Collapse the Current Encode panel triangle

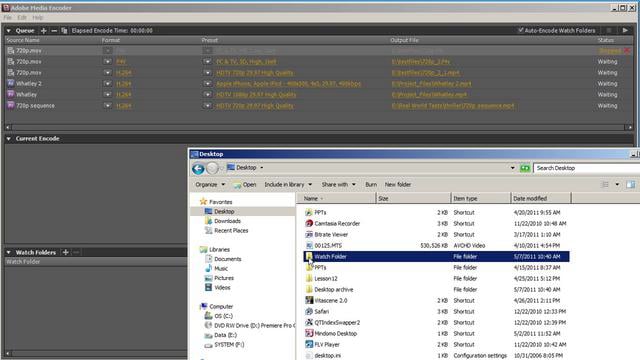pyautogui.click(x=9, y=139)
